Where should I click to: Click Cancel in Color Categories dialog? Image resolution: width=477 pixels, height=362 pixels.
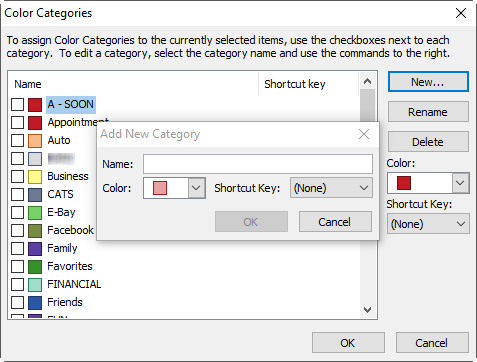[432, 343]
